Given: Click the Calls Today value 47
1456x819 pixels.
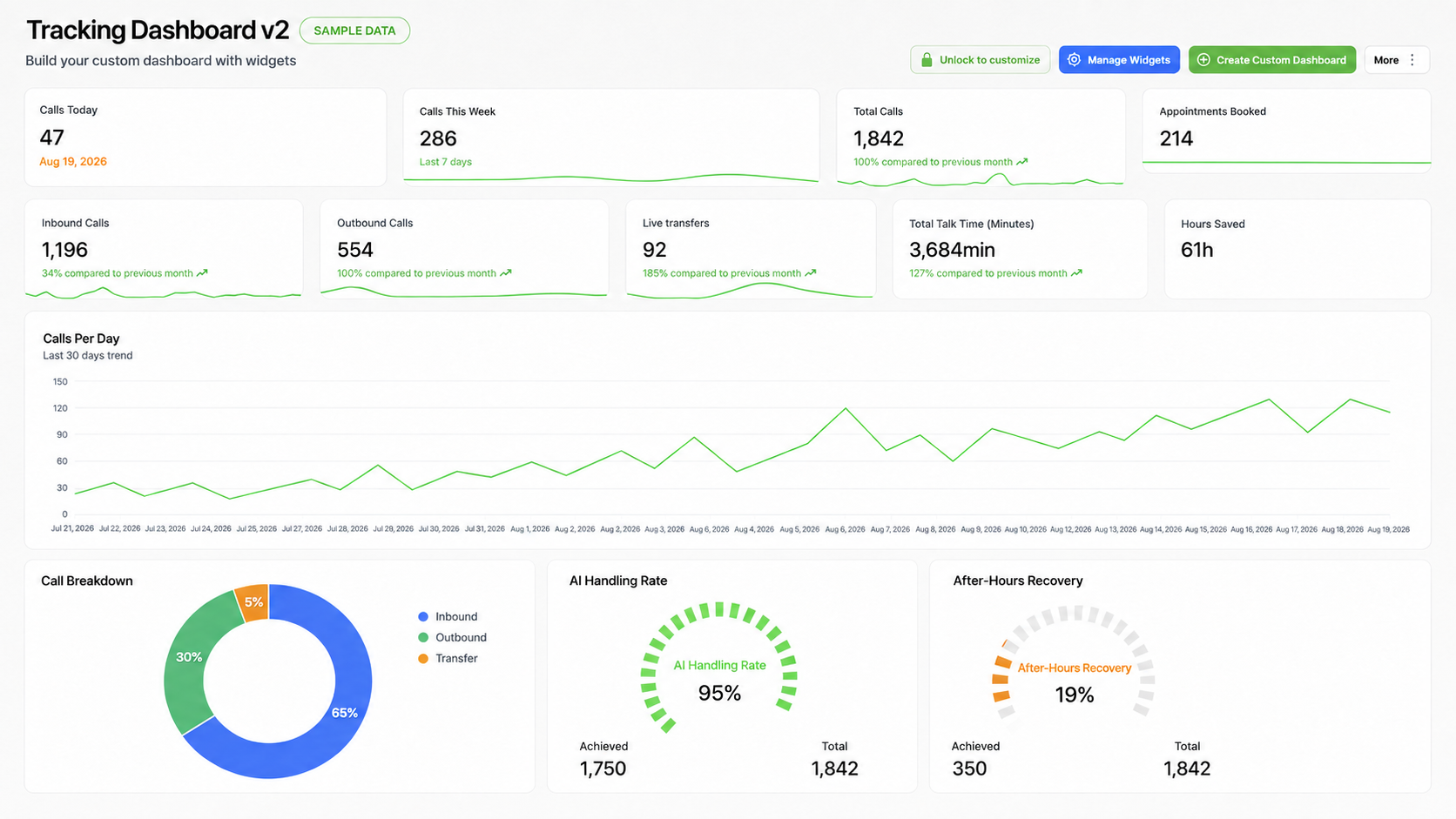Looking at the screenshot, I should click(x=52, y=138).
